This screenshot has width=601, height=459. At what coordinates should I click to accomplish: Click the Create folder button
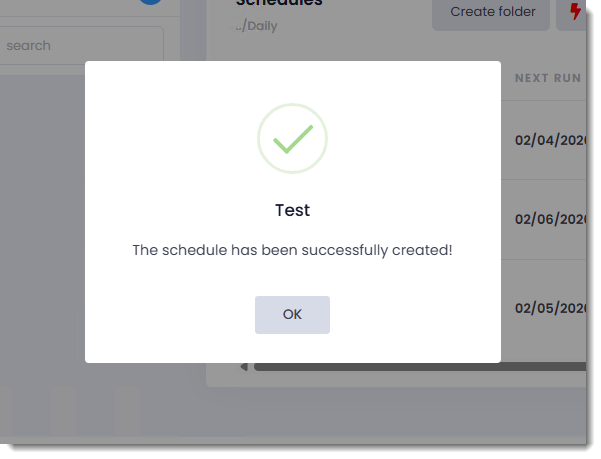492,12
